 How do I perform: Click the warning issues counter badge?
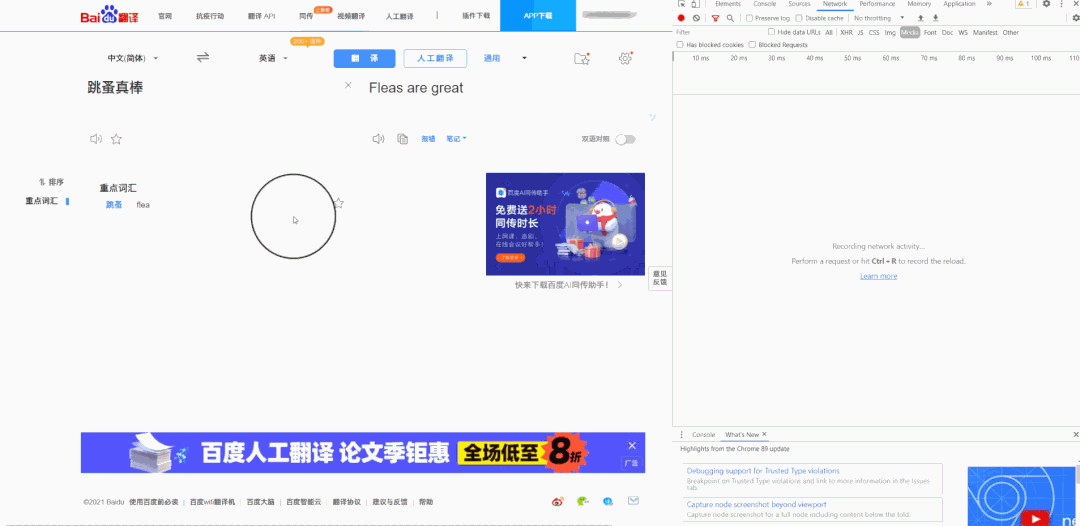[x=1024, y=4]
